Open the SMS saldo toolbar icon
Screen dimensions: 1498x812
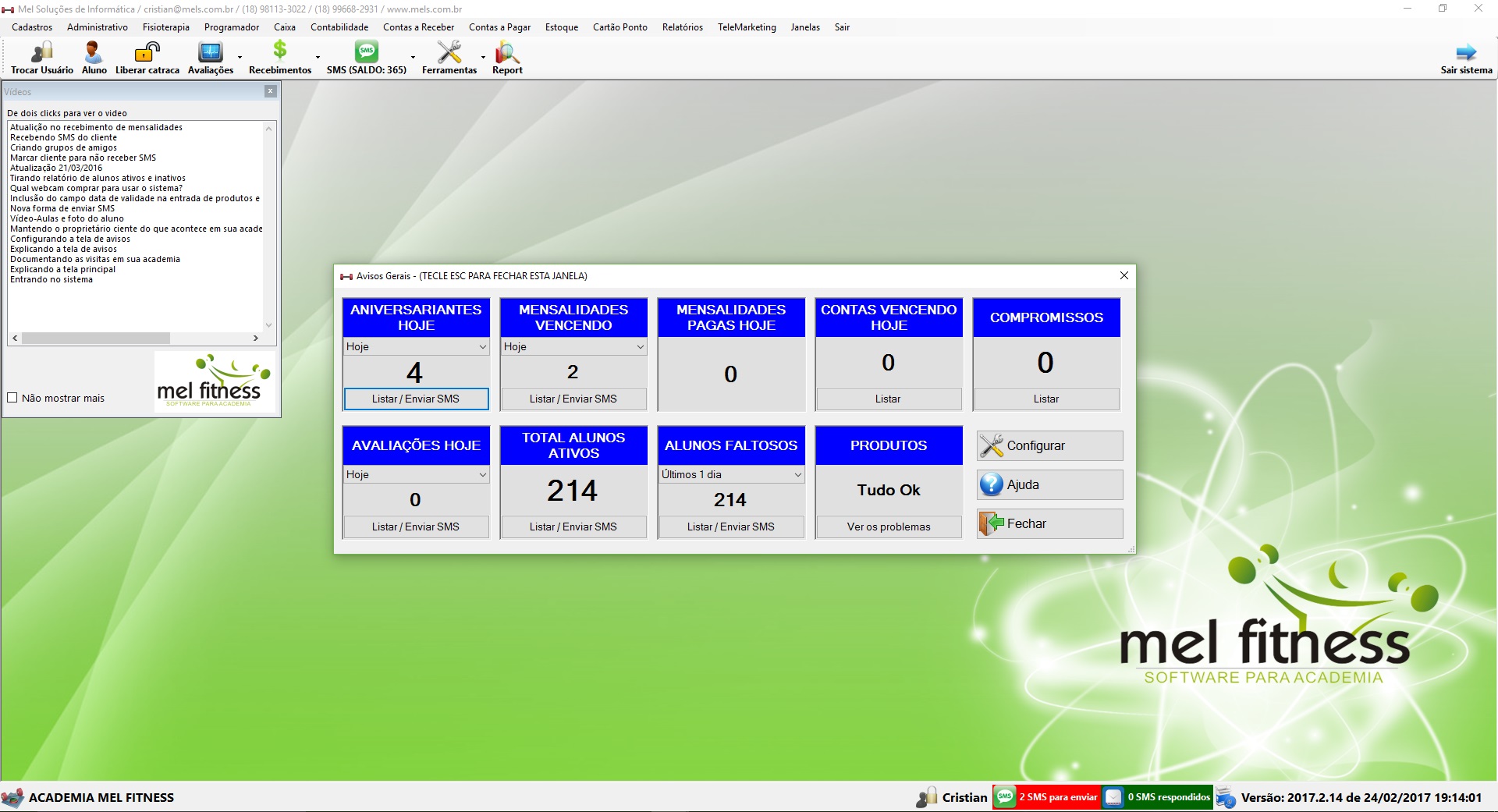point(366,53)
